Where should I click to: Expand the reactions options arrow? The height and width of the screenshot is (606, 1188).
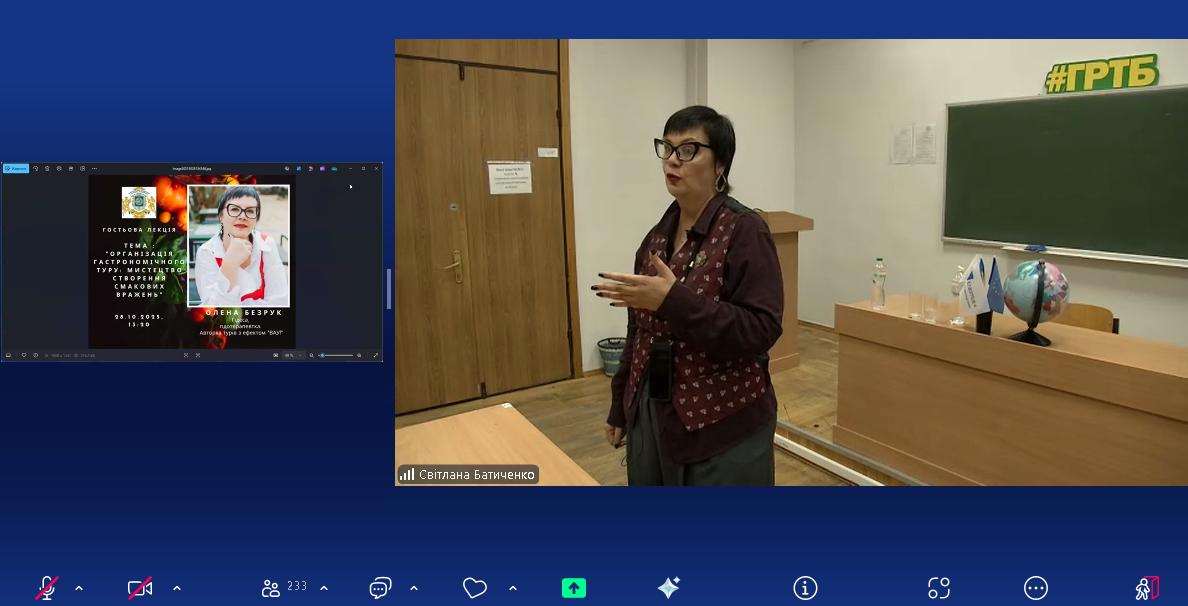513,588
